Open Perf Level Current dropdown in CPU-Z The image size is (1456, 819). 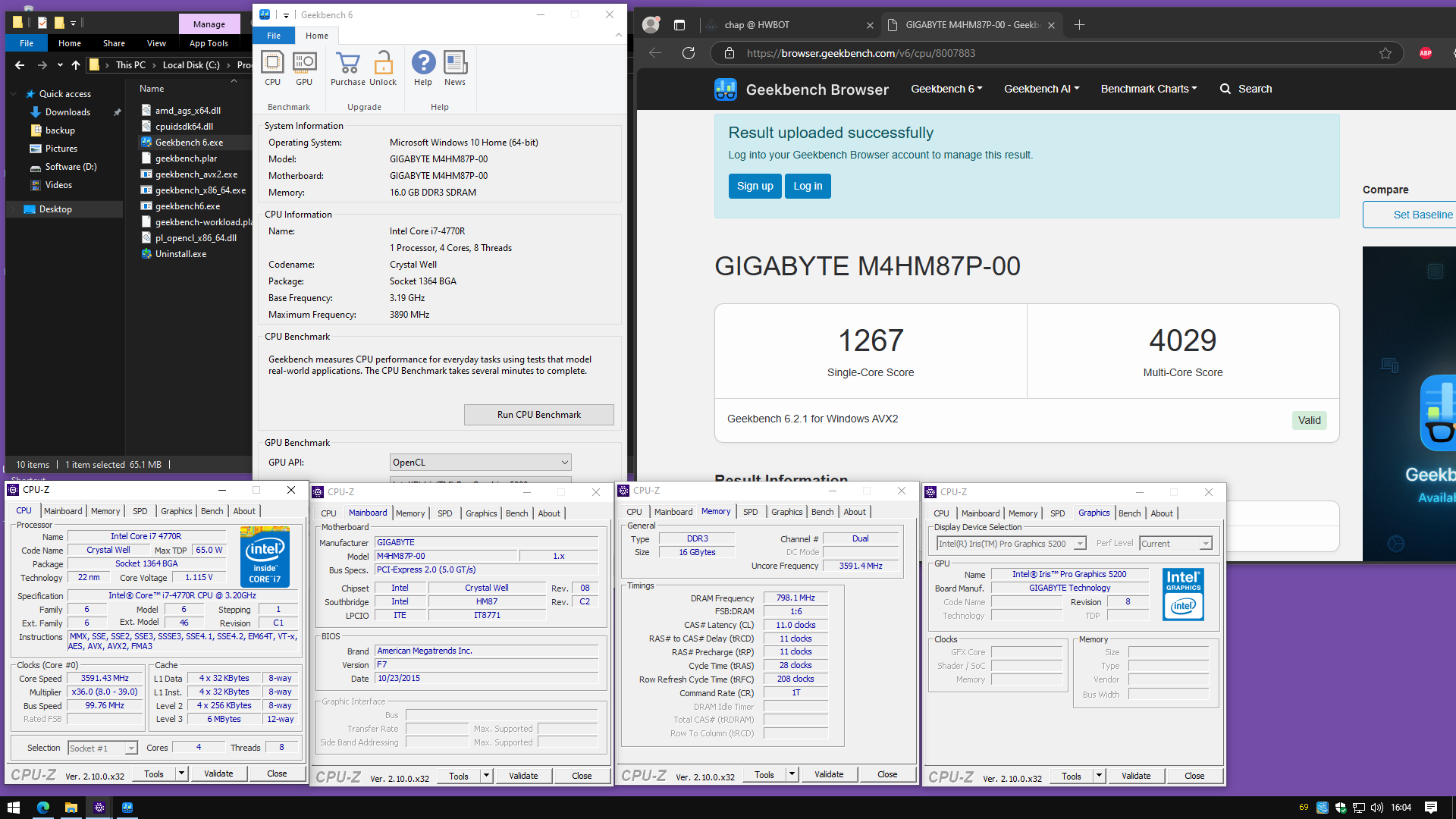(1175, 544)
